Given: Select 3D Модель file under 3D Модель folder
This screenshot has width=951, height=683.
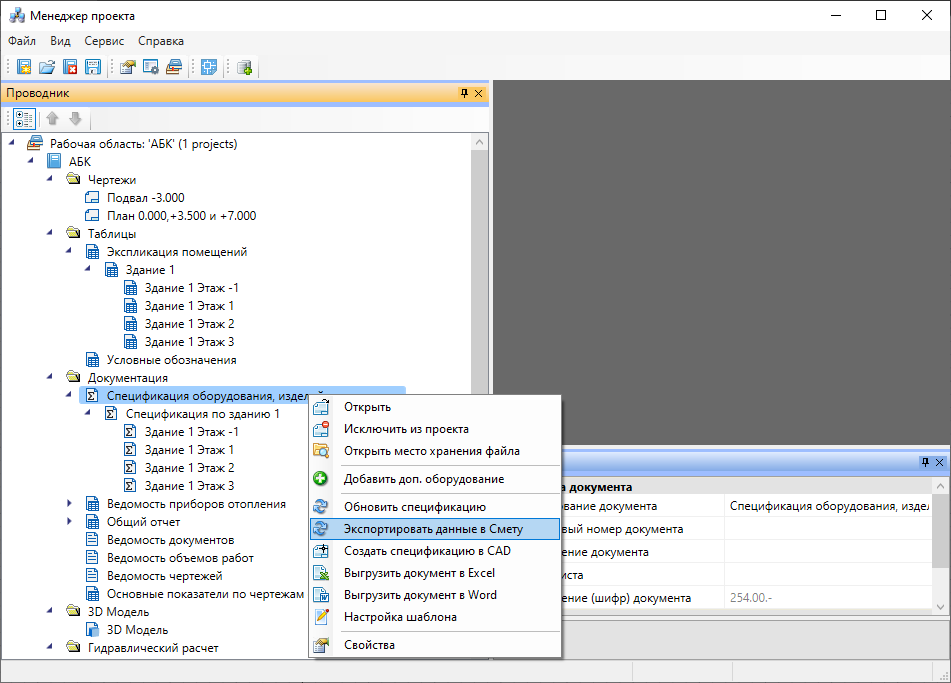Looking at the screenshot, I should pyautogui.click(x=137, y=630).
